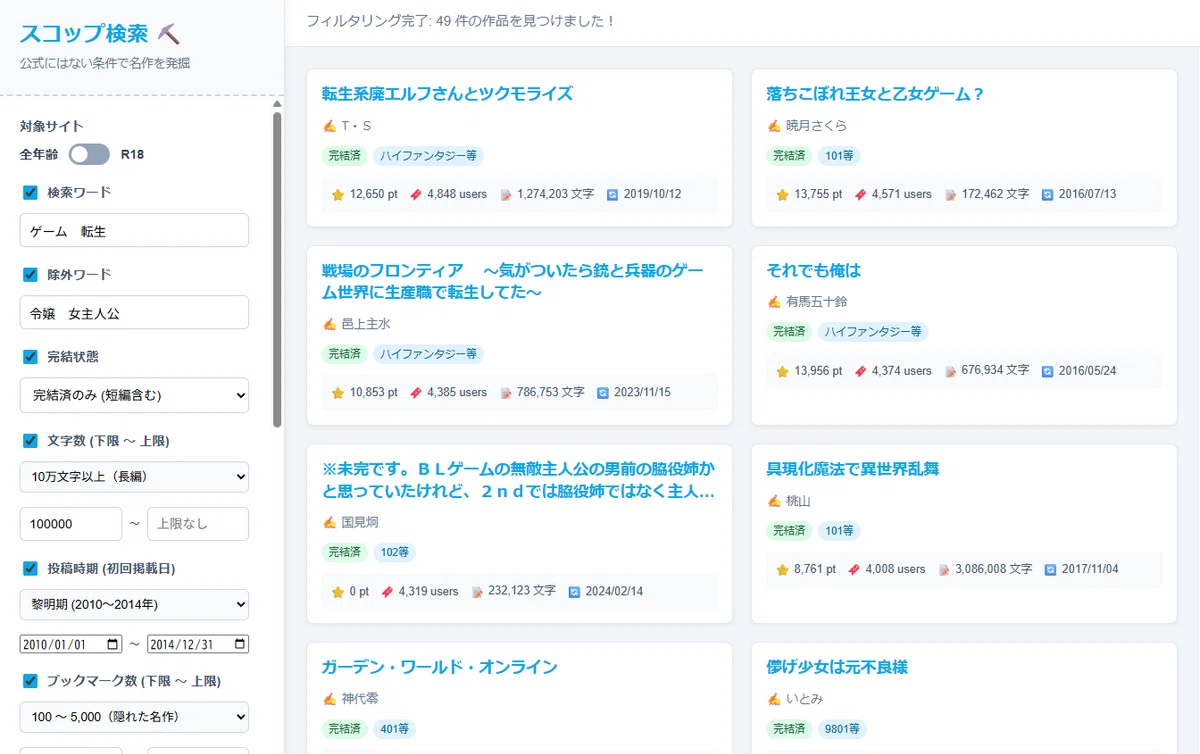Viewport: 1200px width, 754px height.
Task: Click the star points icon on 転生系廃エルフさんとツクモライズ card
Action: (x=338, y=194)
